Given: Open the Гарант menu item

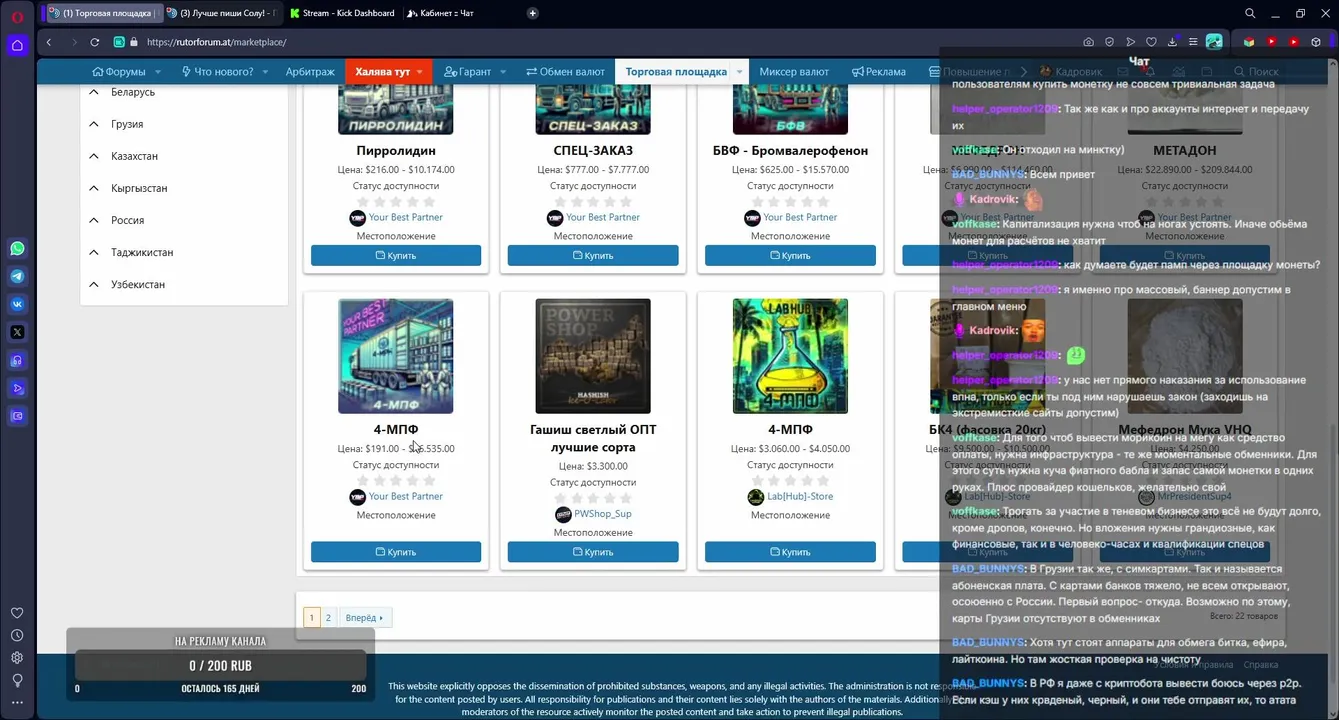Looking at the screenshot, I should pyautogui.click(x=468, y=72).
